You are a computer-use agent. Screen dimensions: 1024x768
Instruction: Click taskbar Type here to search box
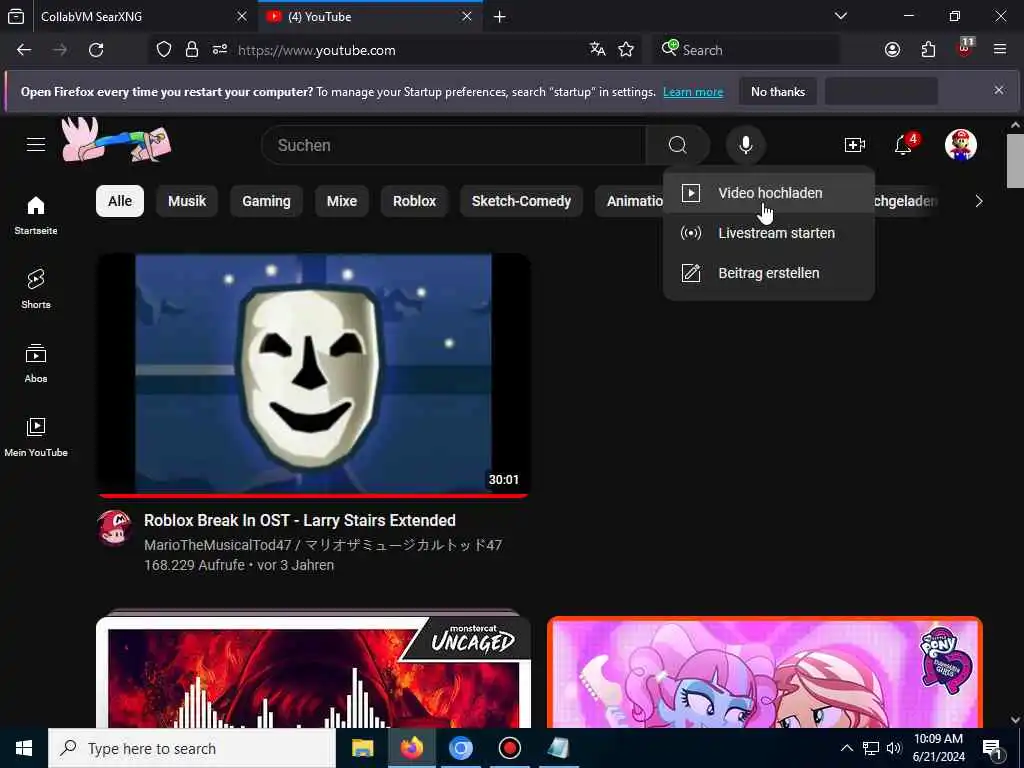pos(192,748)
